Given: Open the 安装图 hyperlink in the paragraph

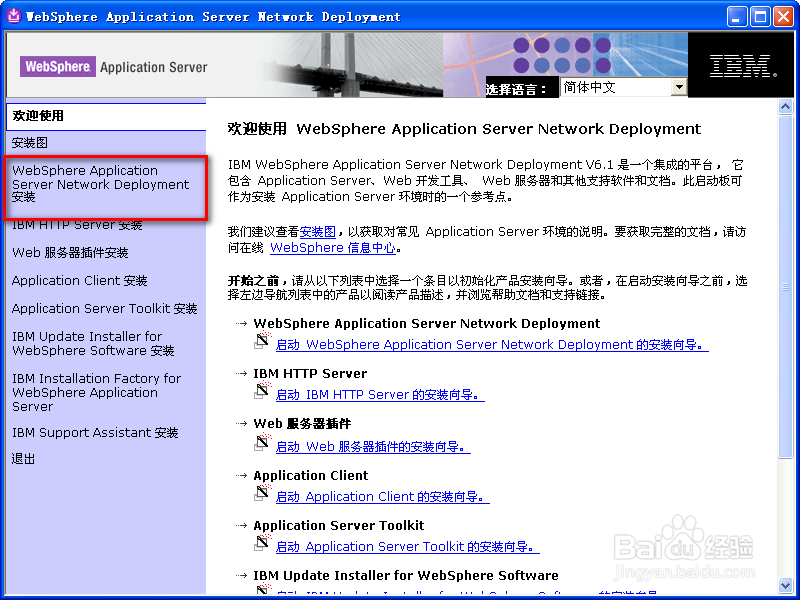Looking at the screenshot, I should pos(317,232).
